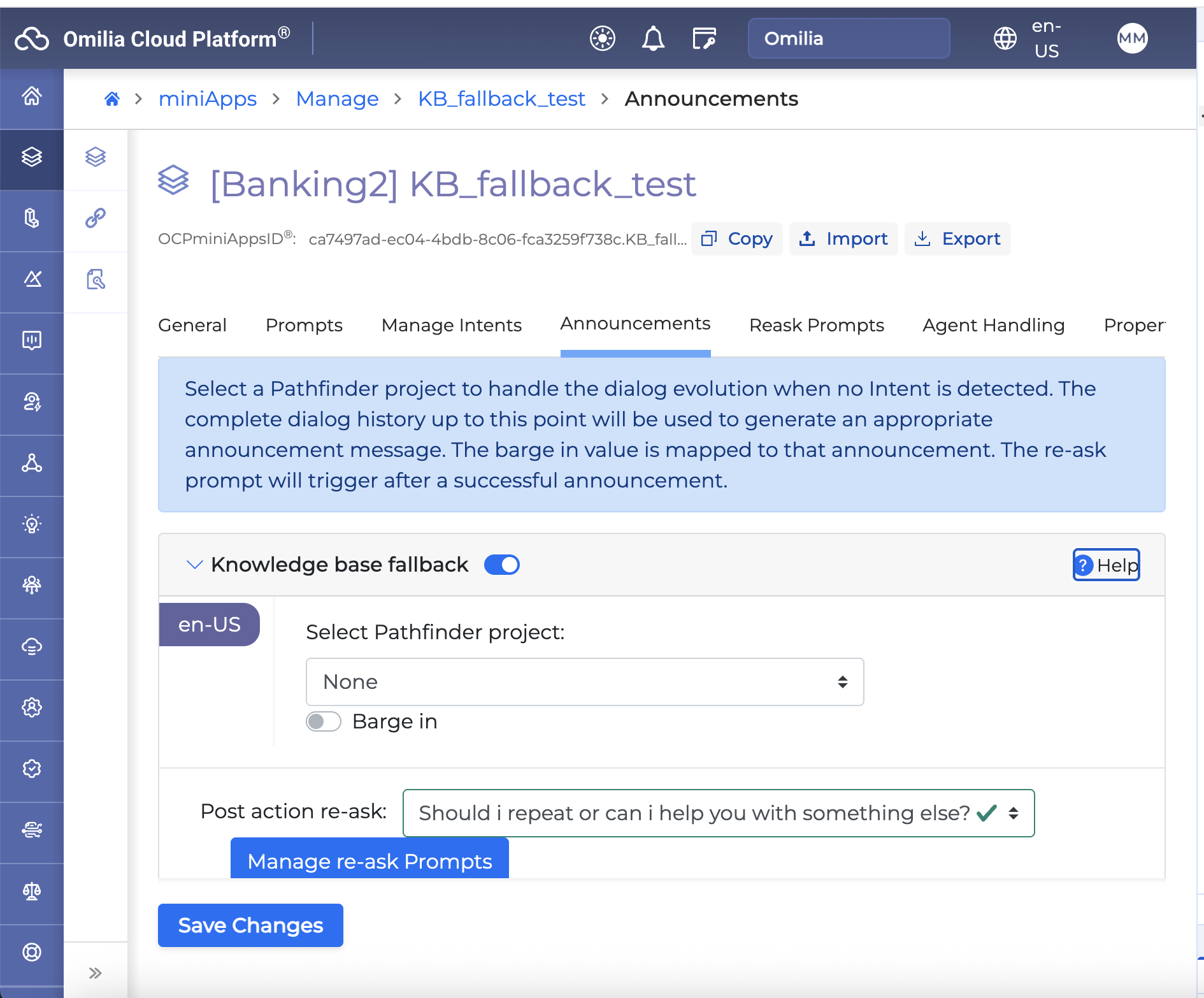Image resolution: width=1204 pixels, height=998 pixels.
Task: Collapse the Knowledge base fallback section chevron
Action: 194,565
